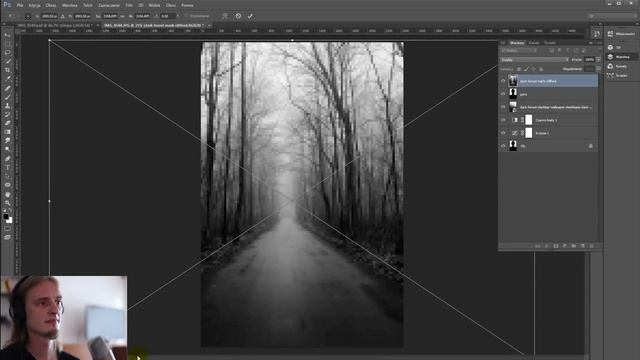Open the Filtr menu
Viewport: 640px width, 360px height.
[129, 5]
